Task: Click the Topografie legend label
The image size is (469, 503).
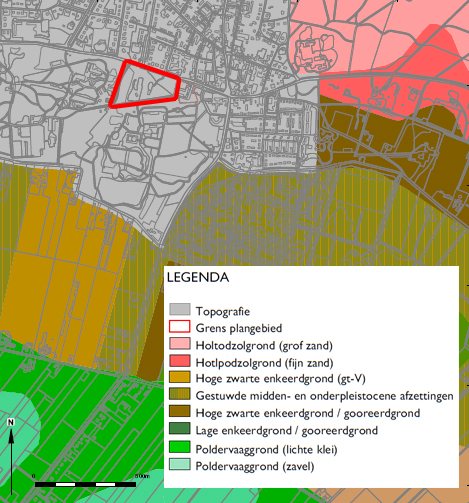Action: pyautogui.click(x=223, y=311)
